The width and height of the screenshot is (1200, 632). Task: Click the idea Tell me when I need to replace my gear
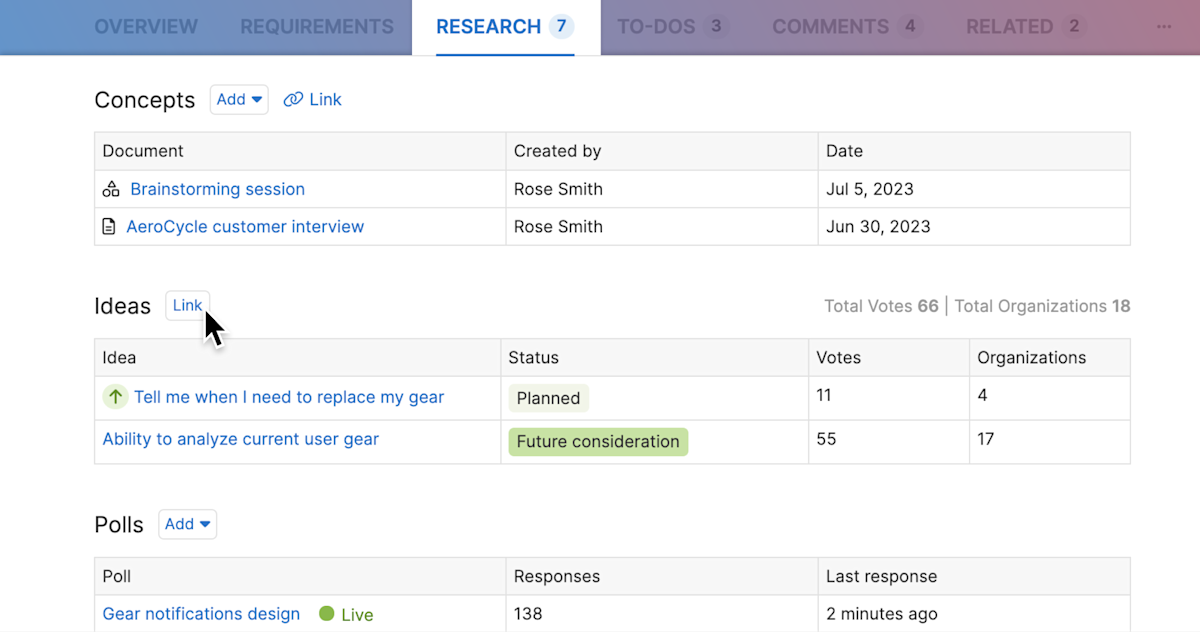click(x=290, y=397)
